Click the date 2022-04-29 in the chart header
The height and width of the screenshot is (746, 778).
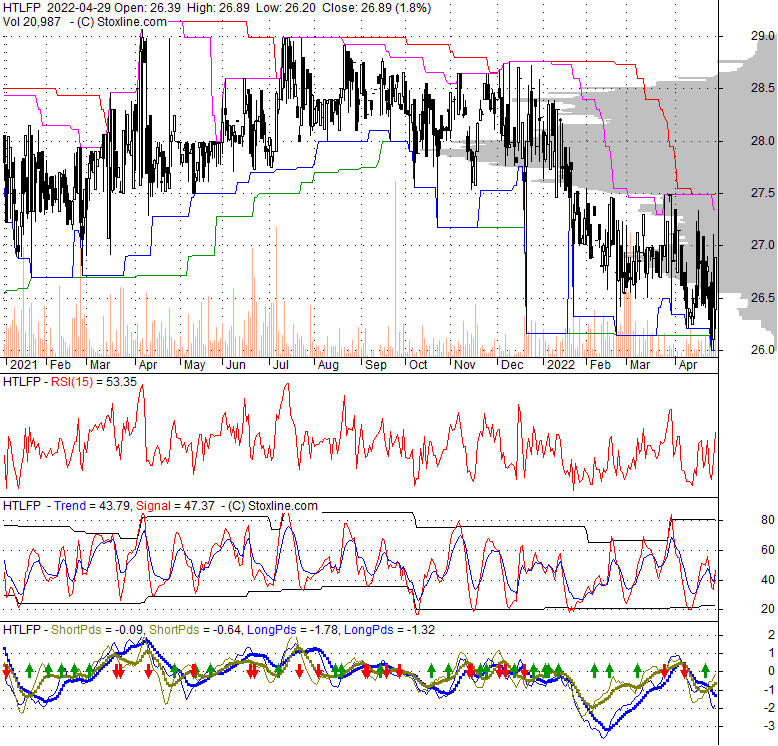(x=77, y=8)
